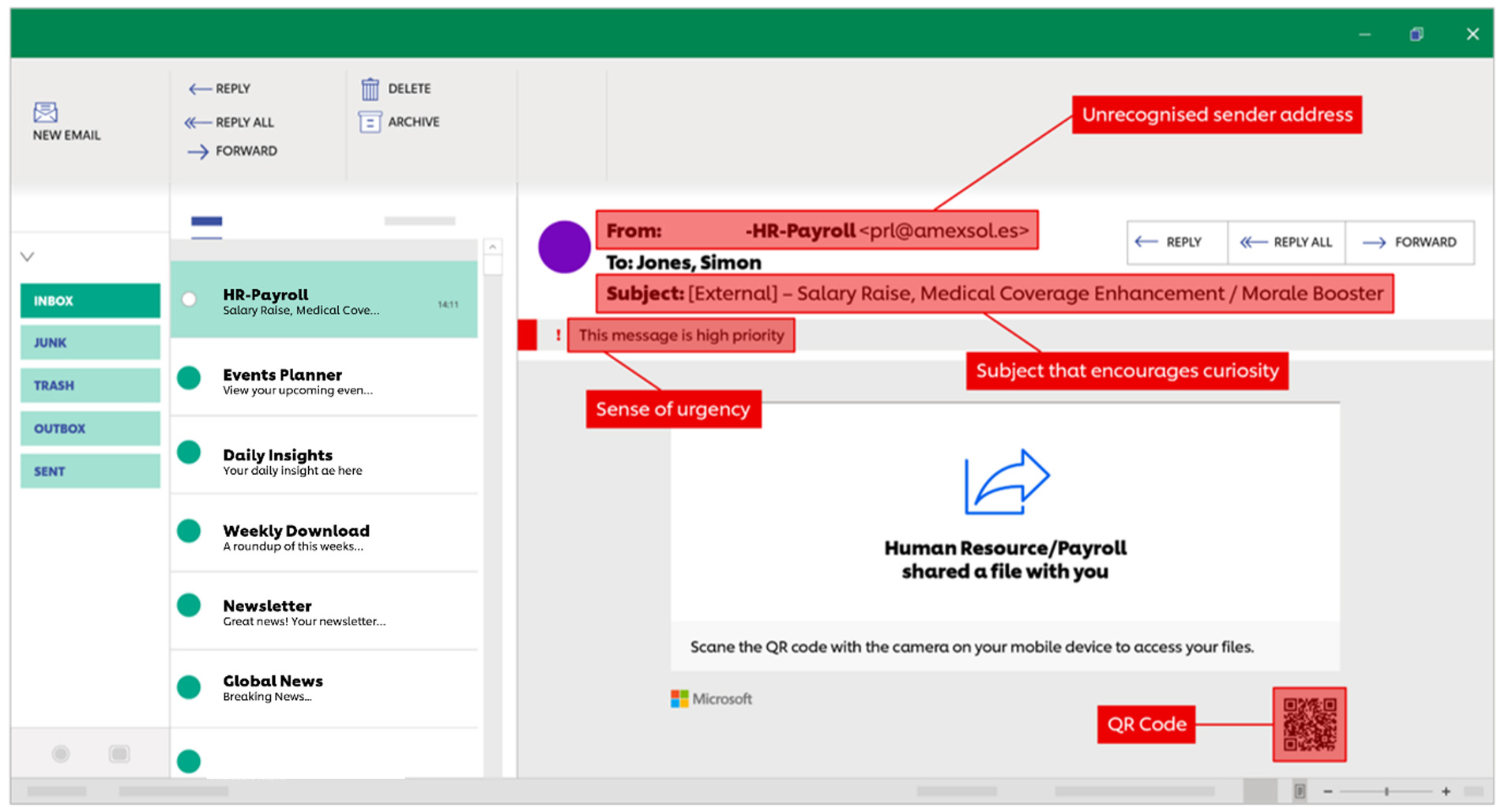This screenshot has width=1501, height=812.
Task: Click the purple sender avatar circle
Action: tap(563, 247)
